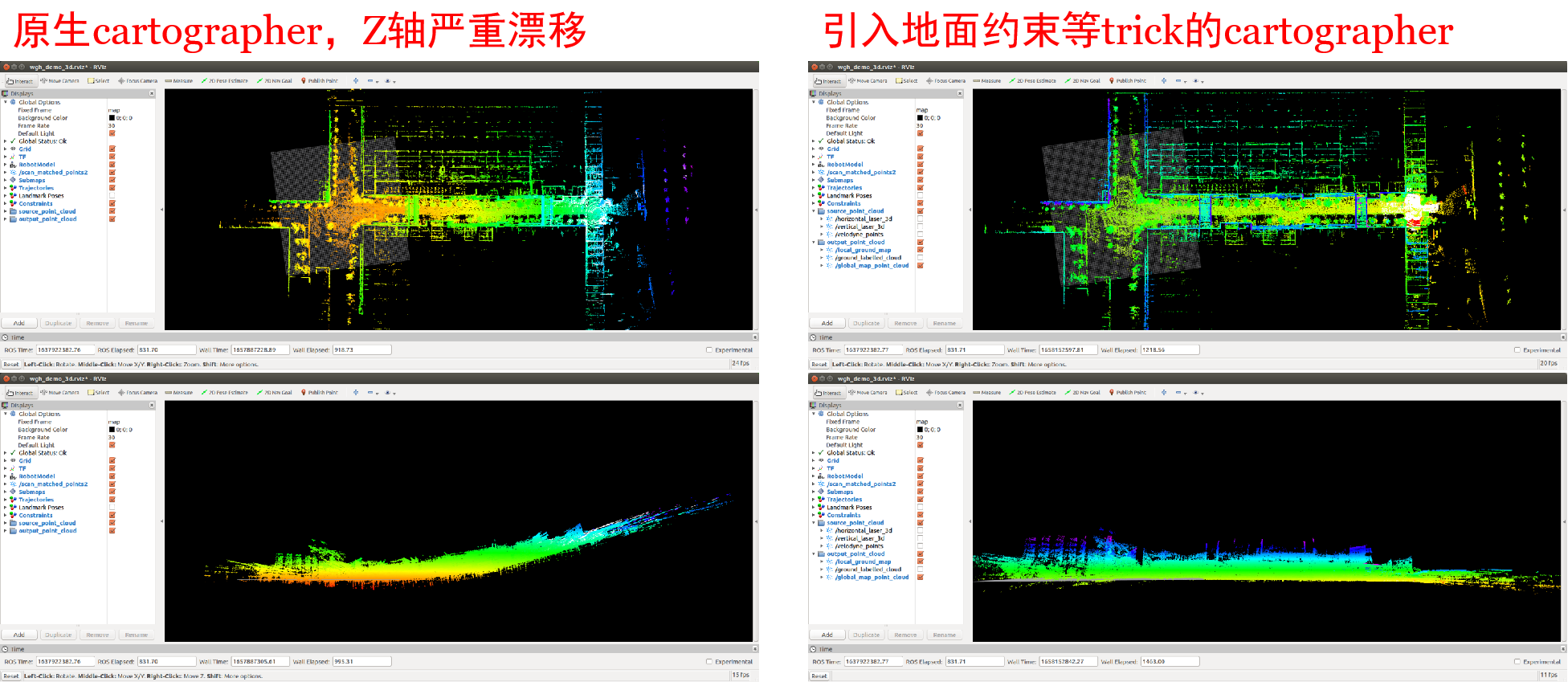Select Interact tool in top-left RViz window
This screenshot has width=1568, height=682.
tap(20, 81)
